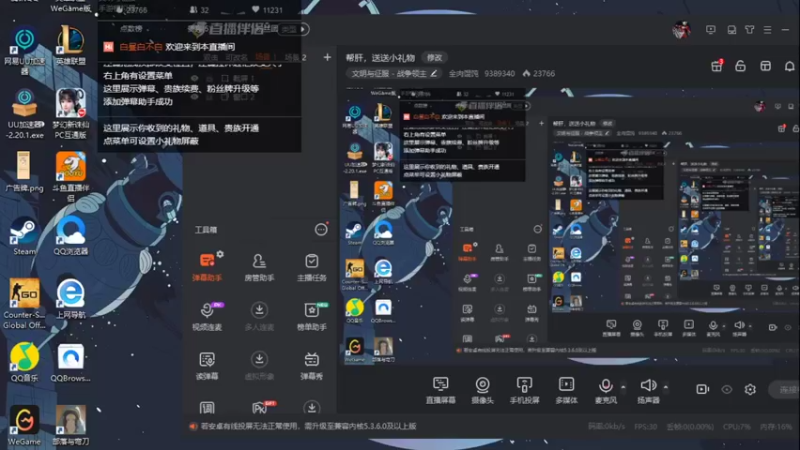Open the skin shirt icon in title bar
Viewport: 800px width, 450px height.
point(749,30)
